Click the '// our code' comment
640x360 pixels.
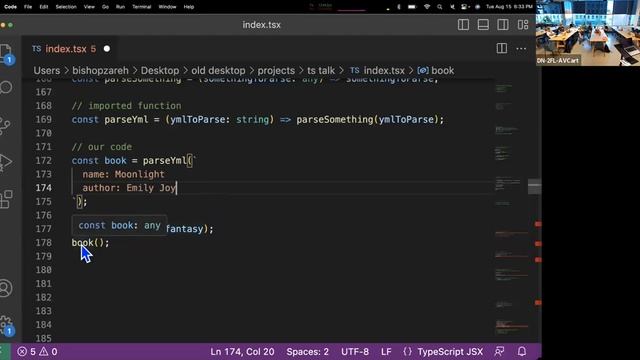pyautogui.click(x=102, y=147)
